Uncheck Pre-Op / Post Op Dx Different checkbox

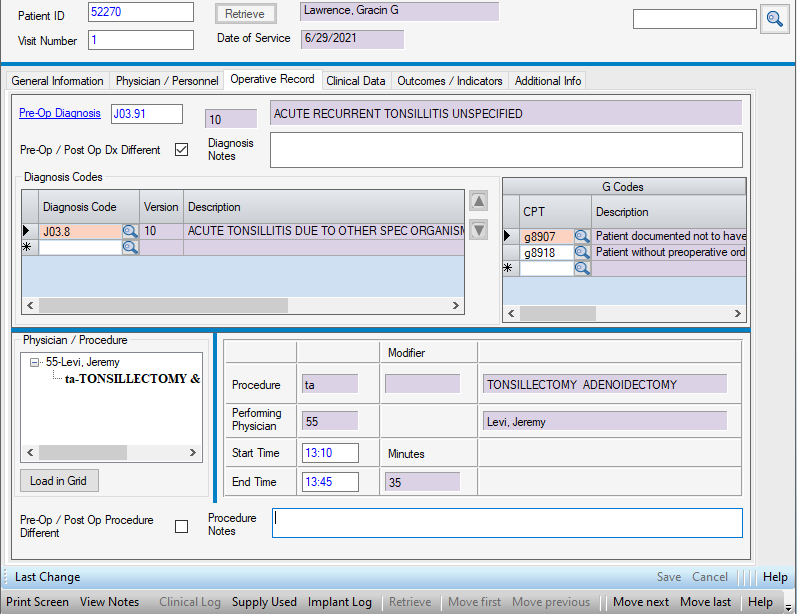coord(181,150)
